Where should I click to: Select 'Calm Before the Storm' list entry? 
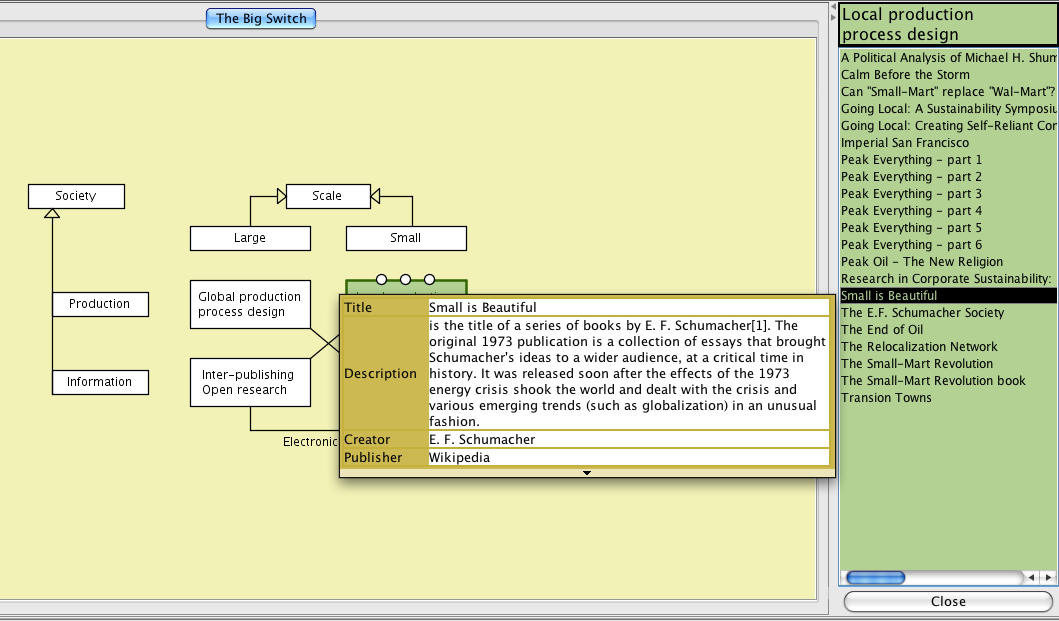pos(905,75)
